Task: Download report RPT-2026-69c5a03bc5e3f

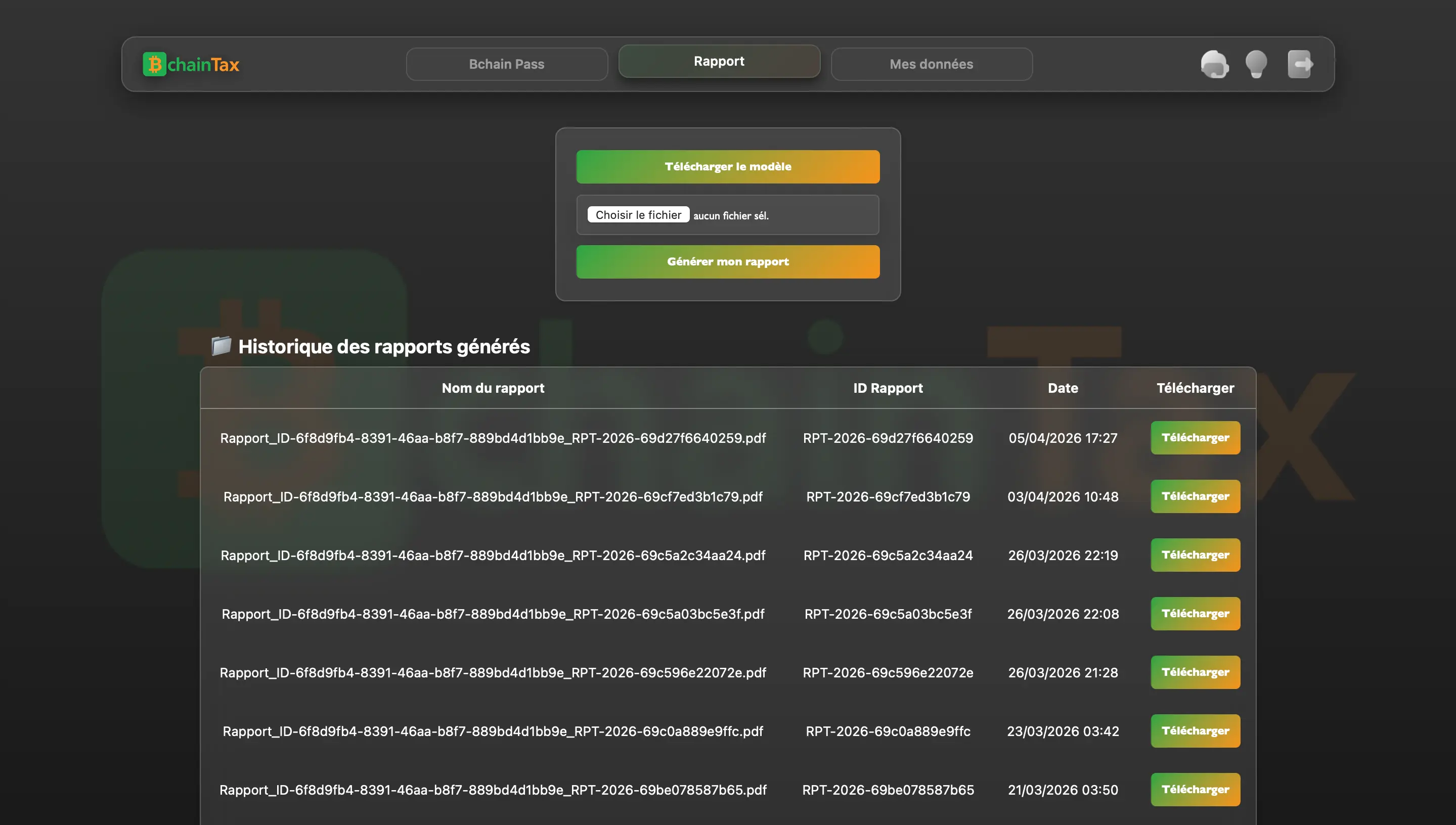Action: 1195,614
